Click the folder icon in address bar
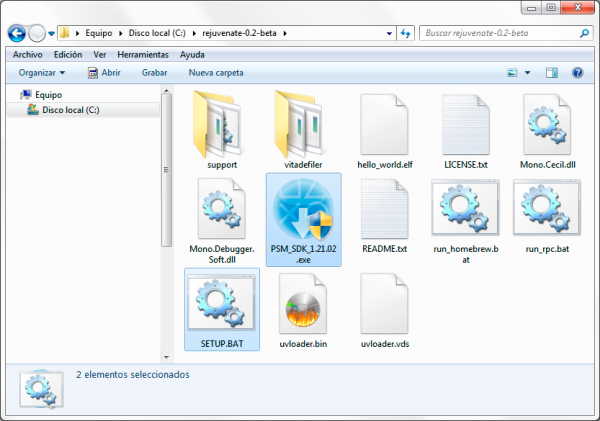 coord(65,33)
